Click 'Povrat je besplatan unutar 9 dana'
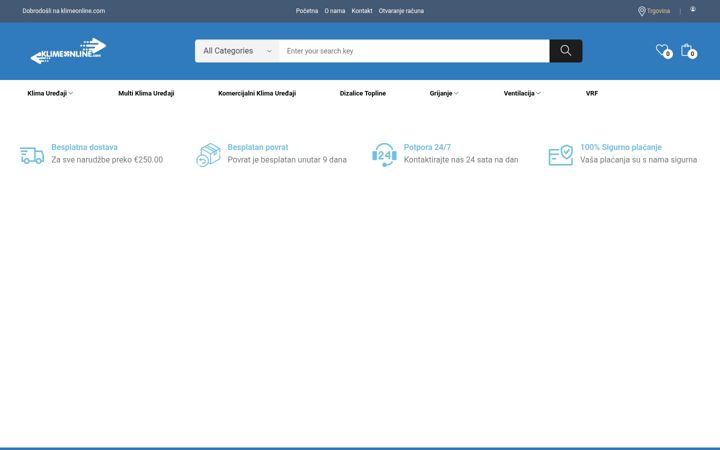The image size is (720, 450). [x=287, y=160]
